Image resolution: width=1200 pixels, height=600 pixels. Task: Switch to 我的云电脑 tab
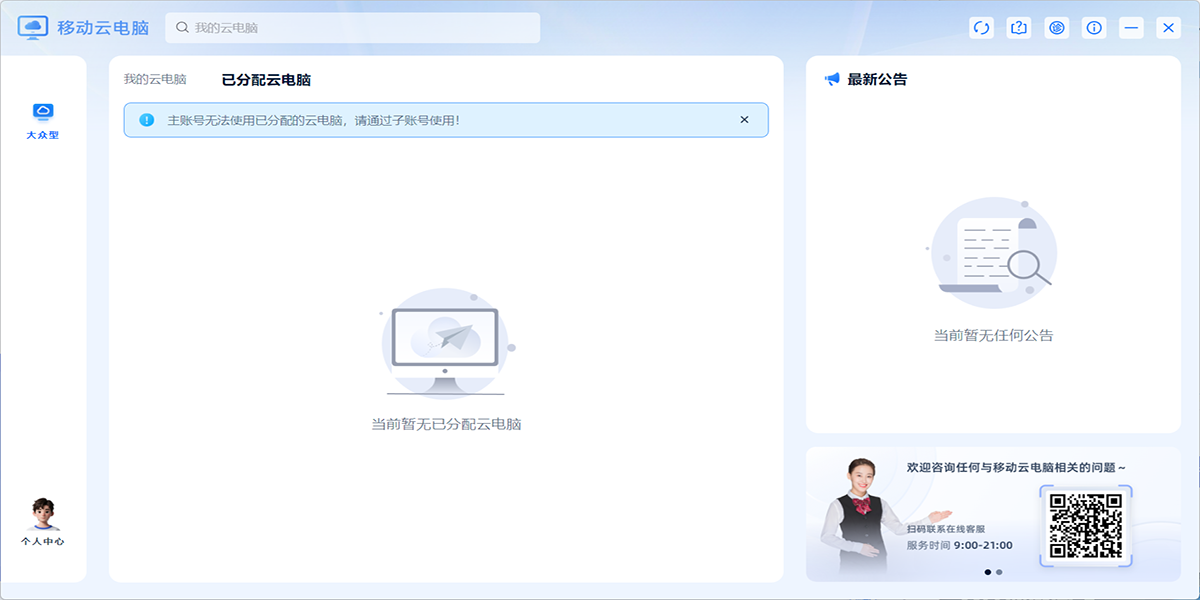point(155,80)
